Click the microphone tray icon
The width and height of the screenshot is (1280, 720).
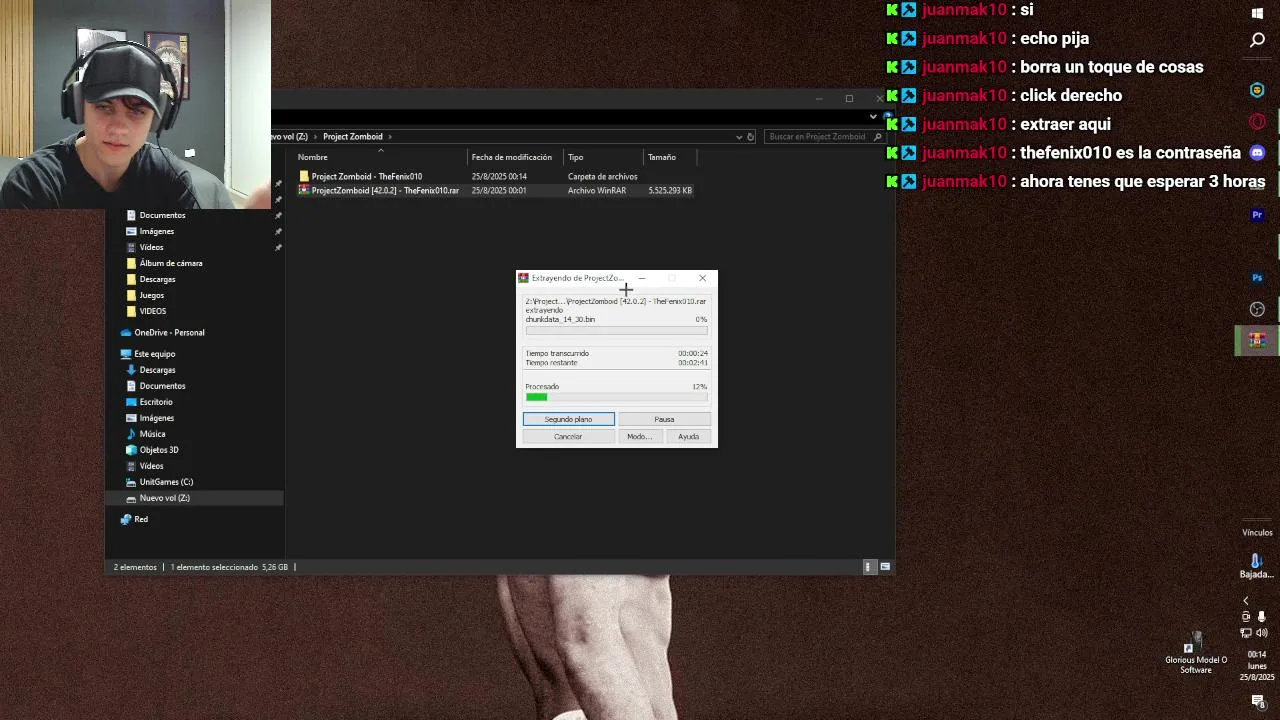[x=1262, y=617]
